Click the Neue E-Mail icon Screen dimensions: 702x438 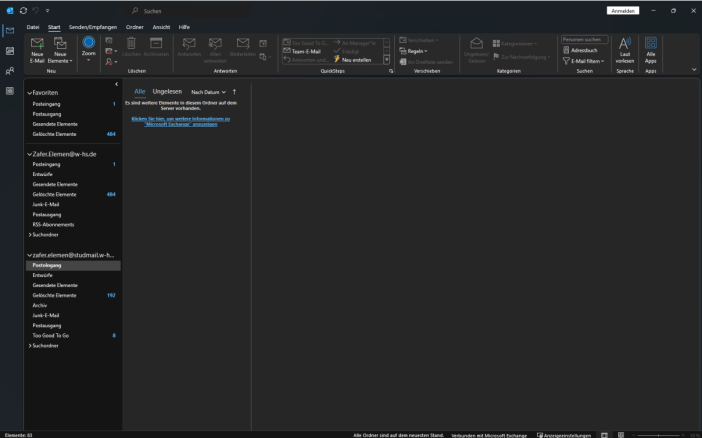tap(37, 44)
